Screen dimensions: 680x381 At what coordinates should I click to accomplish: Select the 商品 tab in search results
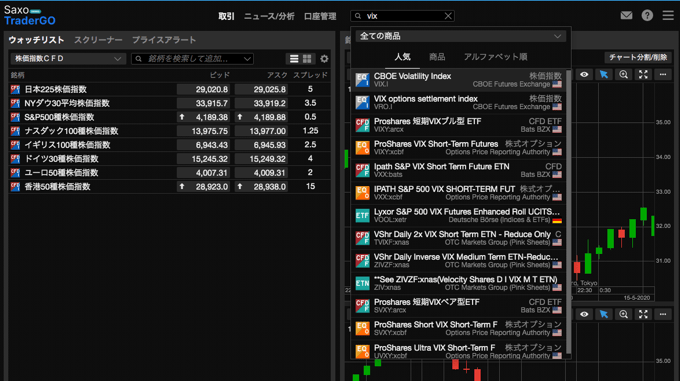pos(437,57)
